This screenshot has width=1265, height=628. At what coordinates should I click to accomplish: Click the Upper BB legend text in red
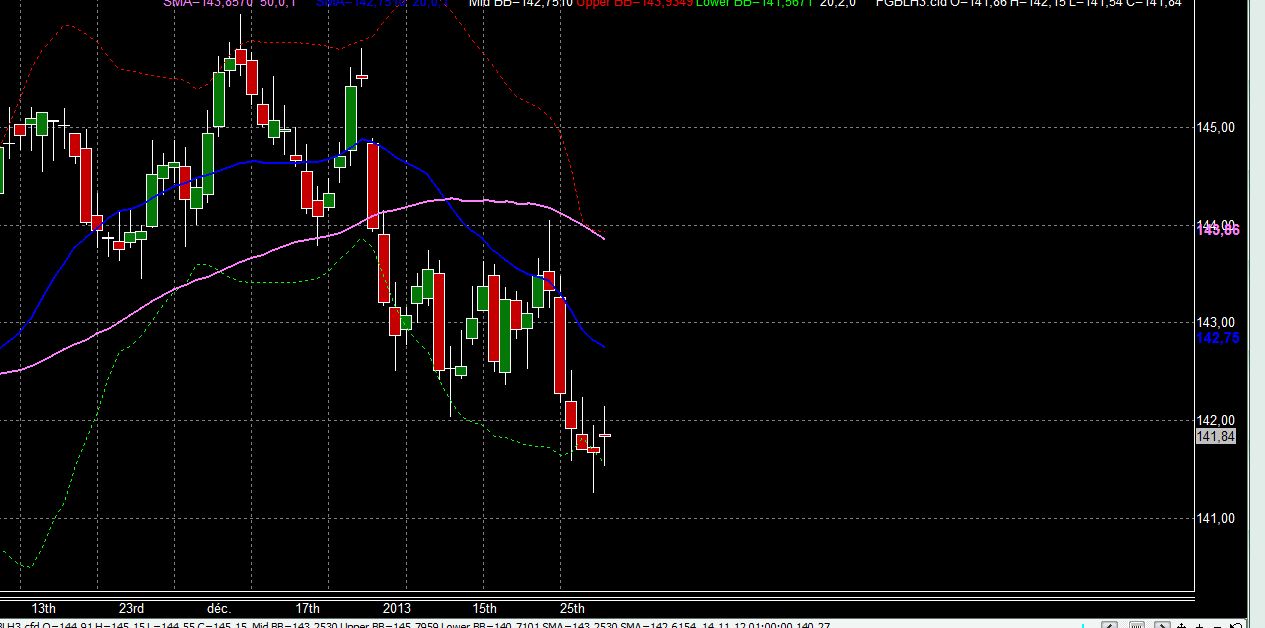pyautogui.click(x=635, y=4)
